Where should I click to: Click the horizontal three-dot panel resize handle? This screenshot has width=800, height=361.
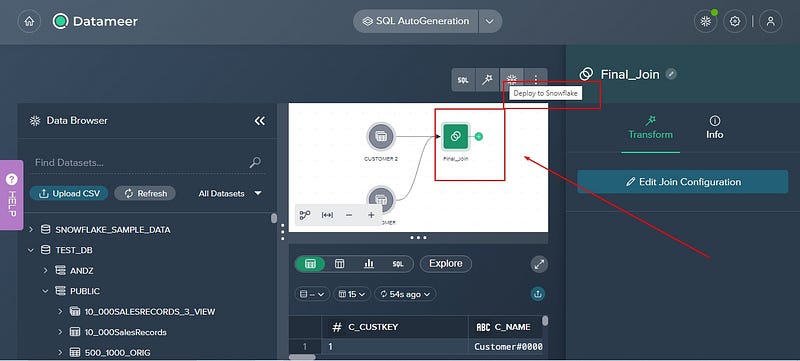(x=418, y=238)
